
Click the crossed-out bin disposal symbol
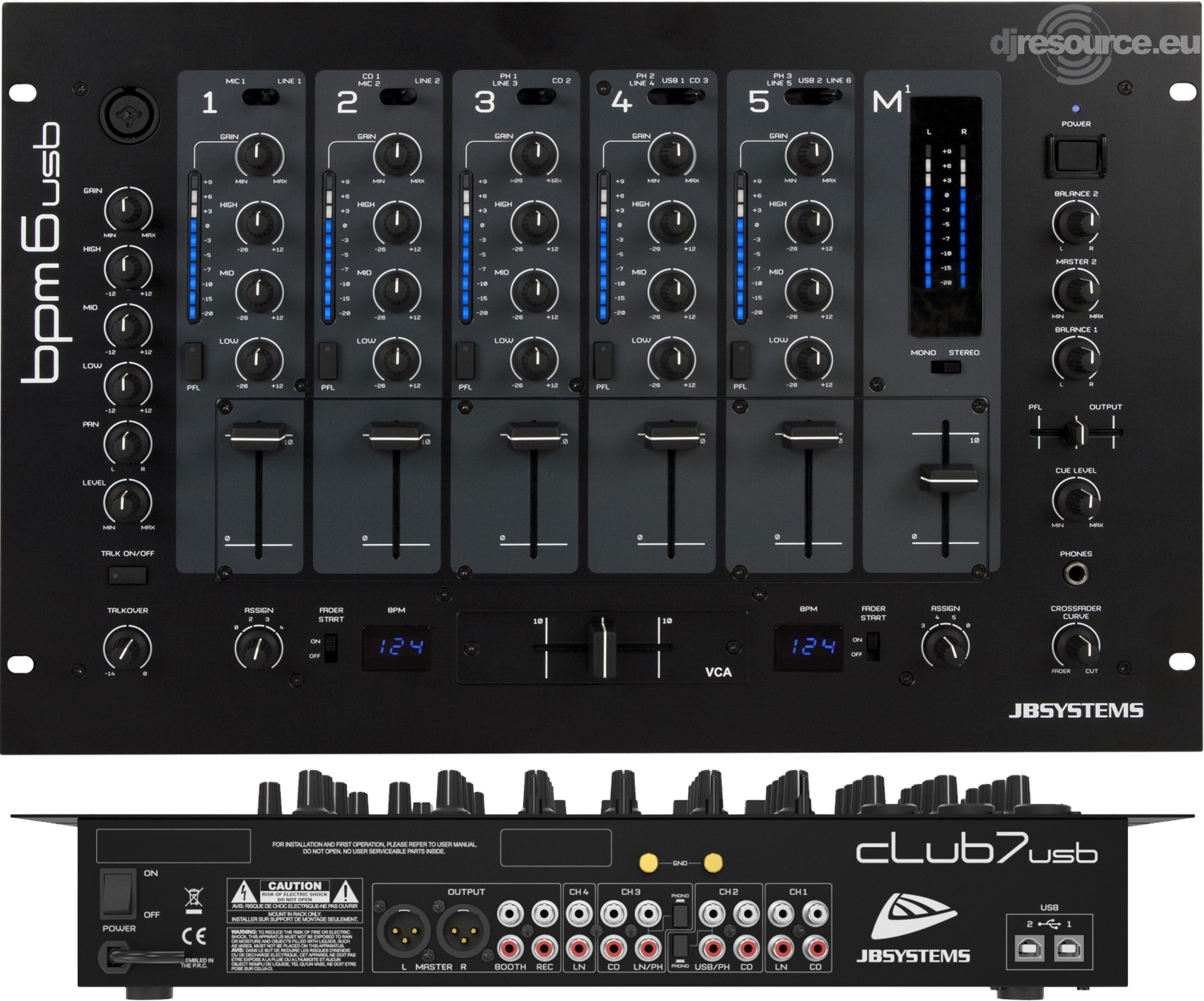pyautogui.click(x=195, y=900)
